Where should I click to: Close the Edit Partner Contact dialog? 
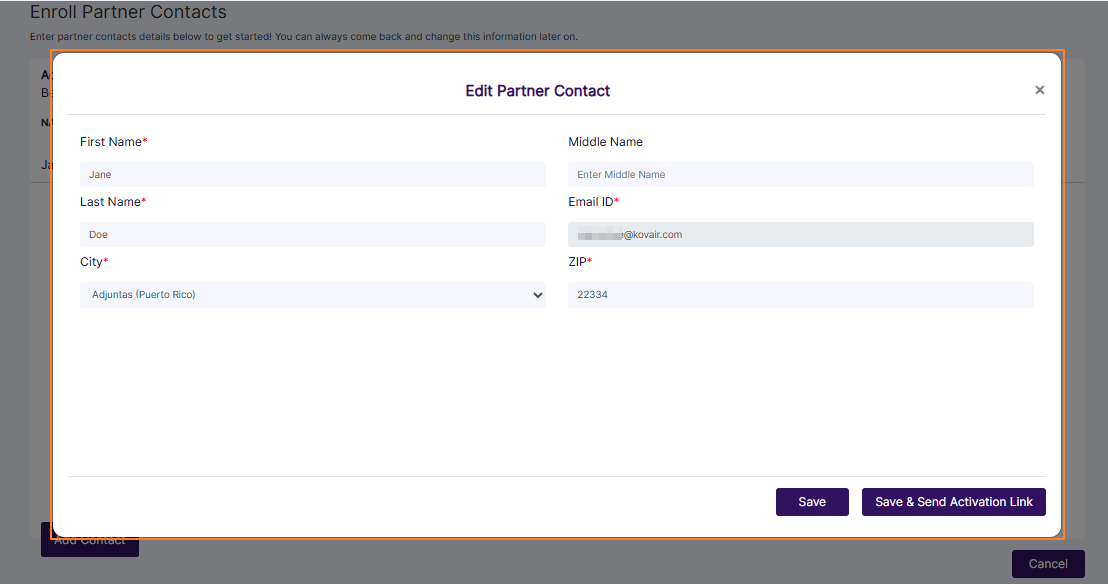(1039, 89)
